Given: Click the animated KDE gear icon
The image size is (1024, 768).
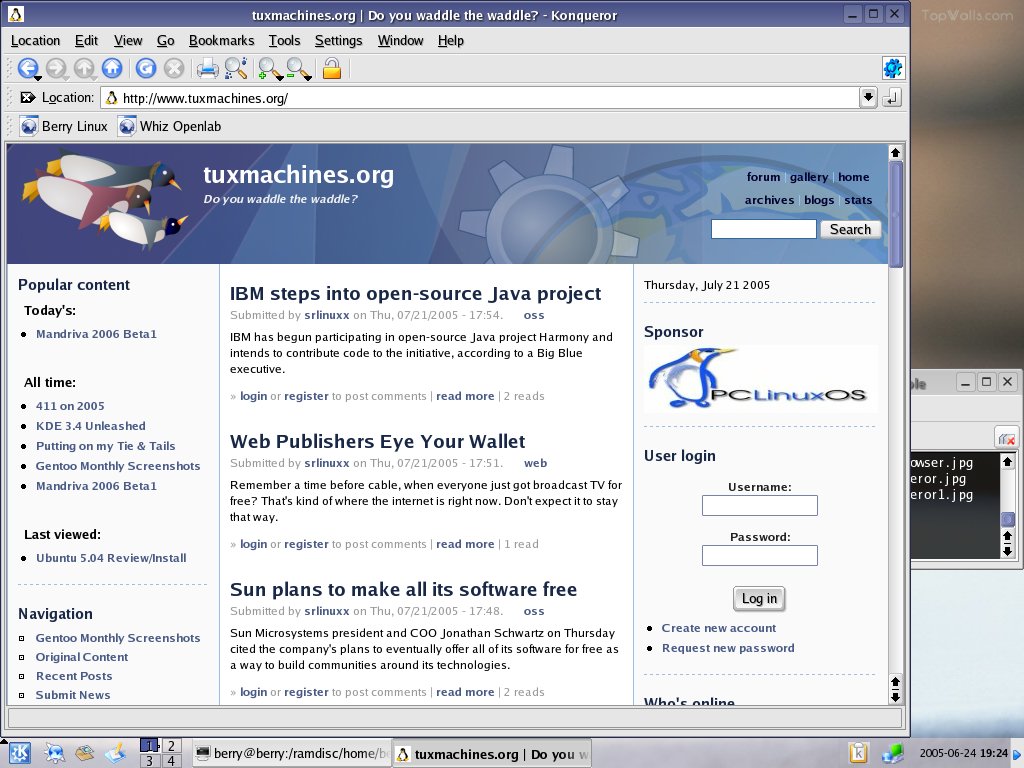Looking at the screenshot, I should point(893,68).
